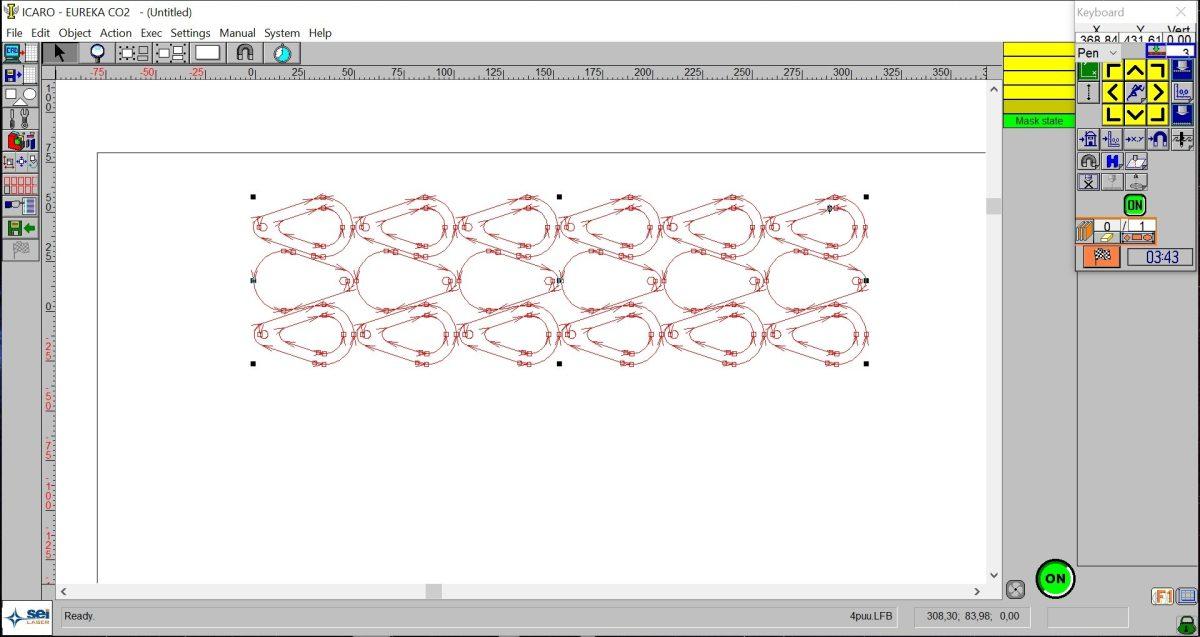Click the home position icon in Keyboard panel

1088,139
